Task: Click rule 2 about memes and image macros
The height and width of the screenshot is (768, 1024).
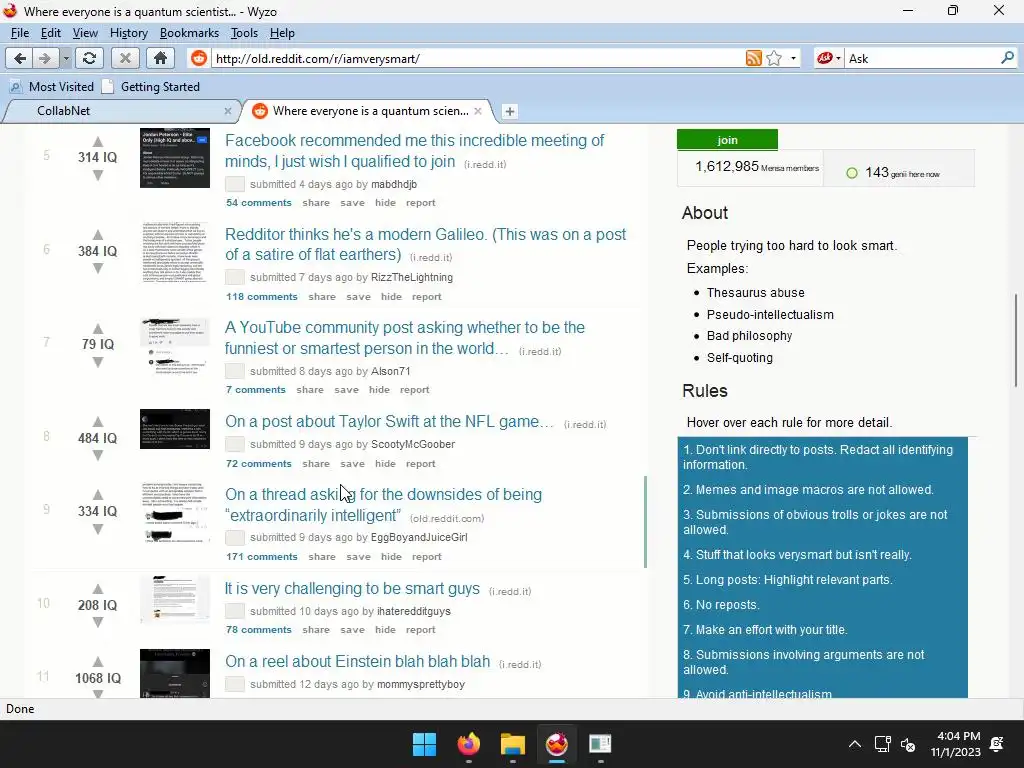Action: click(808, 490)
